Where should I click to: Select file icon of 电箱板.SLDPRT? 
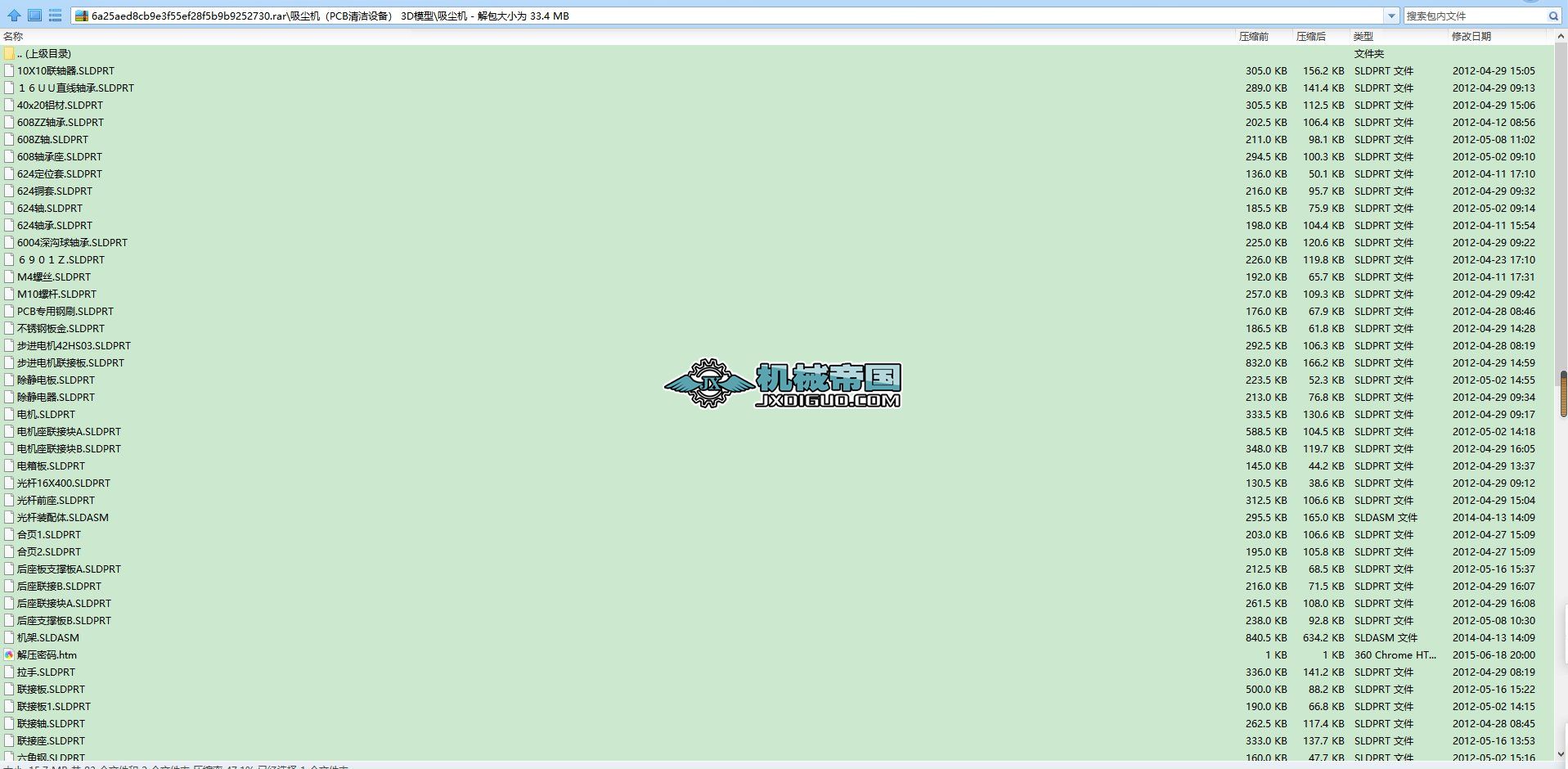coord(9,465)
